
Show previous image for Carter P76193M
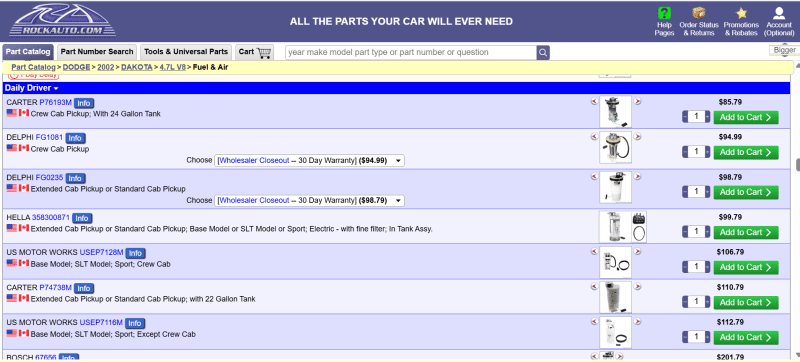pos(594,101)
